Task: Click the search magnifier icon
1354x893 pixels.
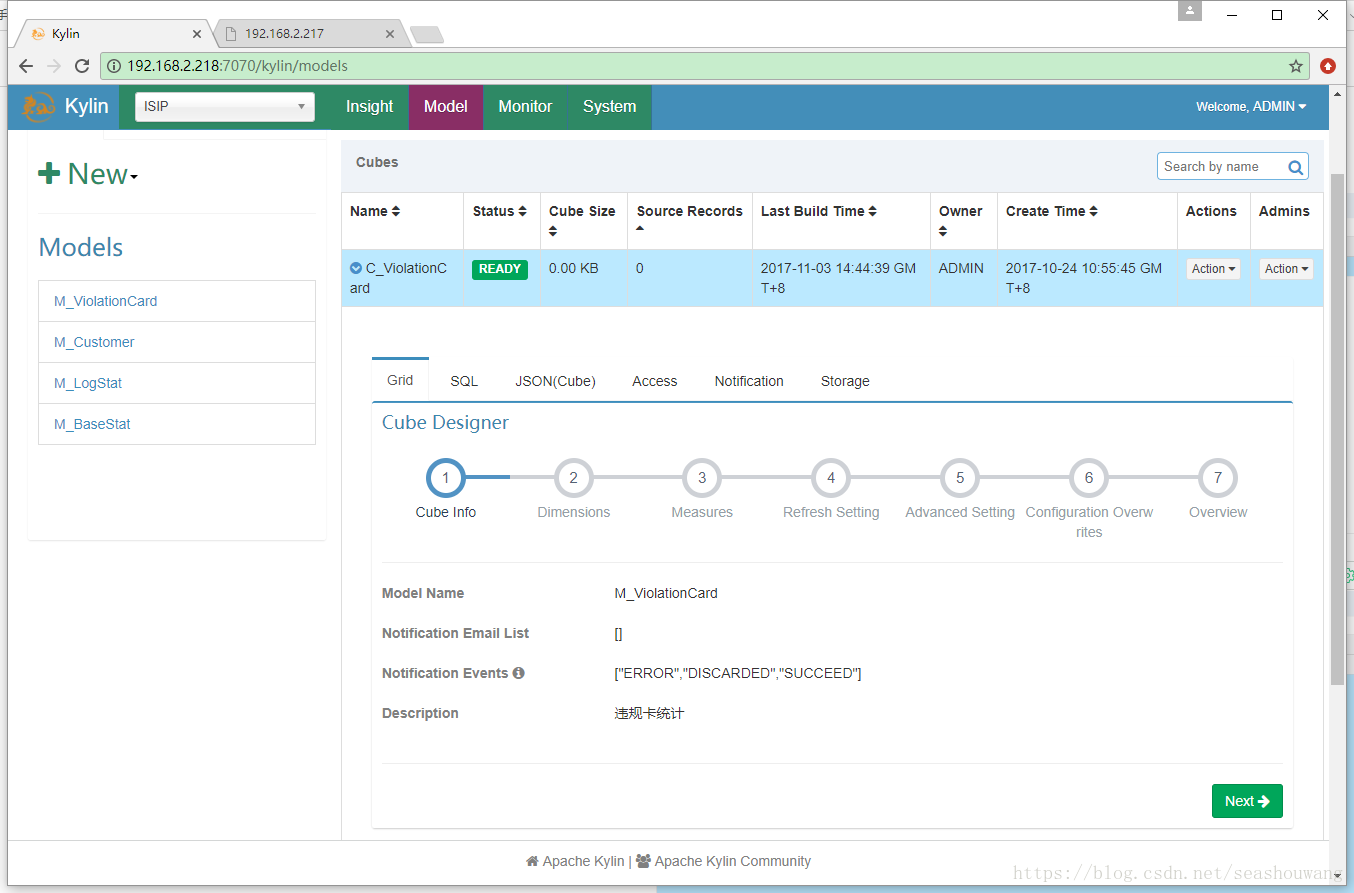Action: click(1295, 167)
